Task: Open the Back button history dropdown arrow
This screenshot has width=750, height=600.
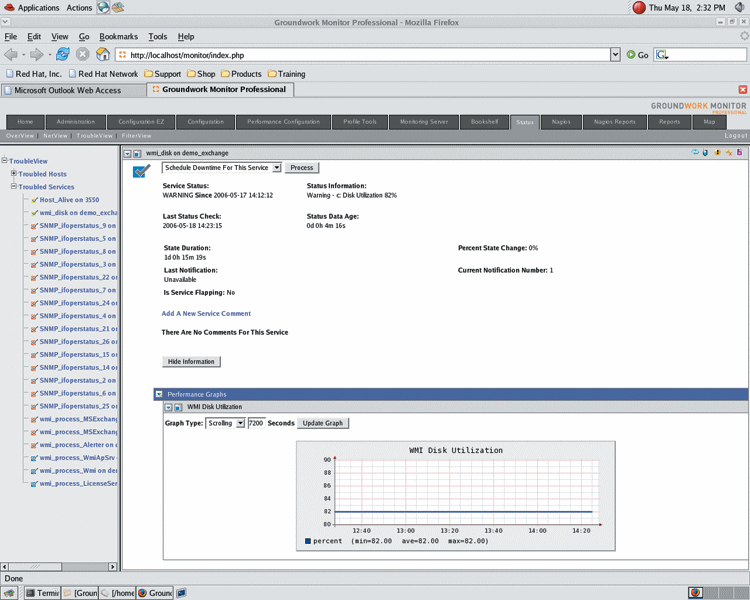Action: pos(23,55)
